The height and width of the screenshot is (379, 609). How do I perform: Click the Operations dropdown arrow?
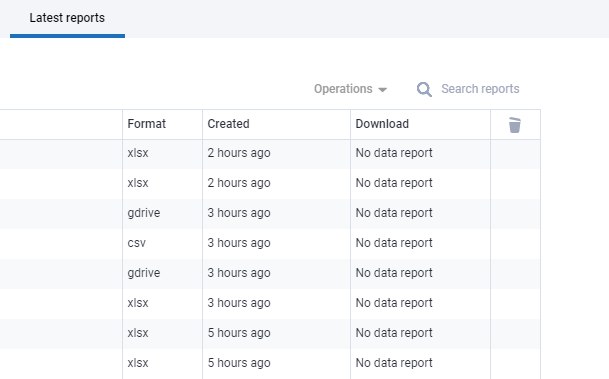(383, 90)
